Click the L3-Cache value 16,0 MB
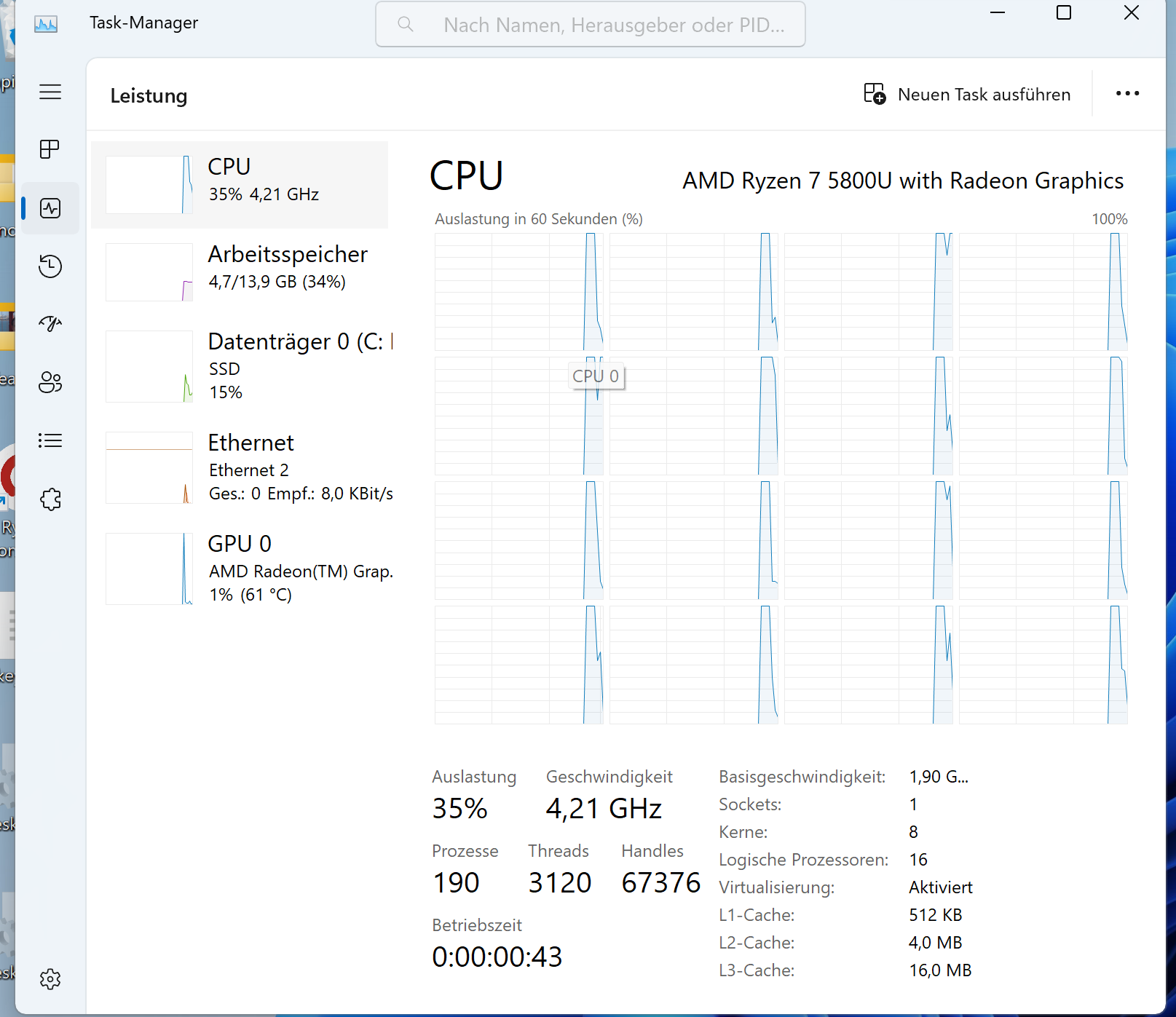Image resolution: width=1176 pixels, height=1017 pixels. click(x=940, y=970)
